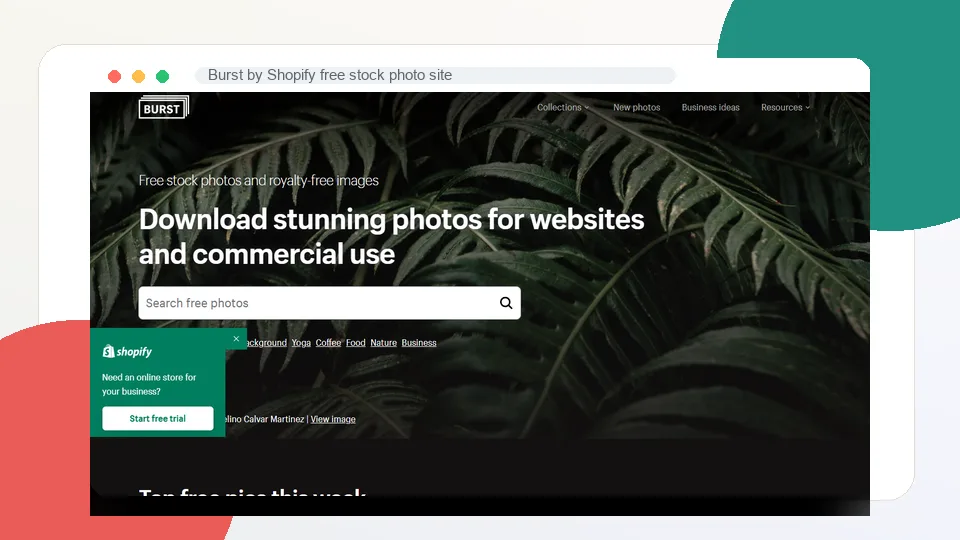
Task: Click the View image link
Action: [x=332, y=419]
